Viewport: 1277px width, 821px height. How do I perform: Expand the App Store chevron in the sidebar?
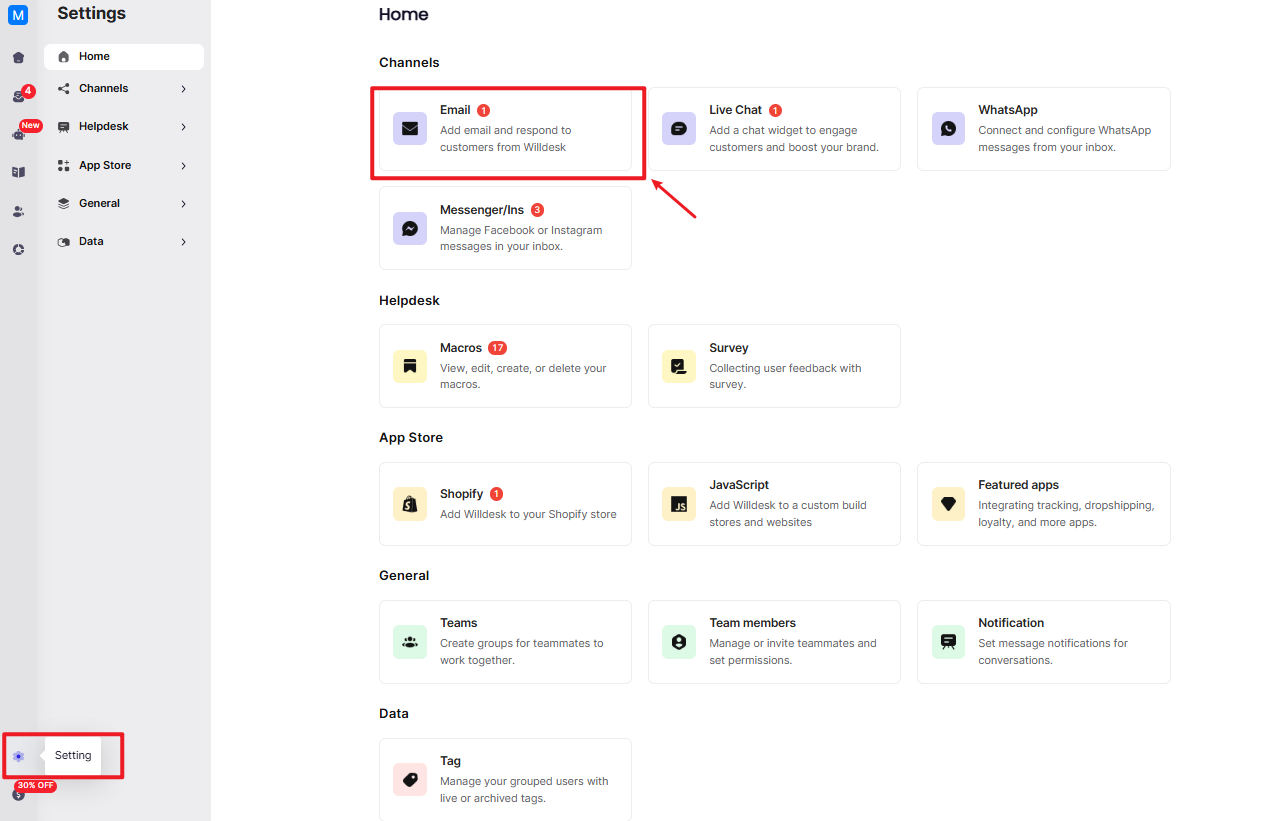[x=184, y=166]
